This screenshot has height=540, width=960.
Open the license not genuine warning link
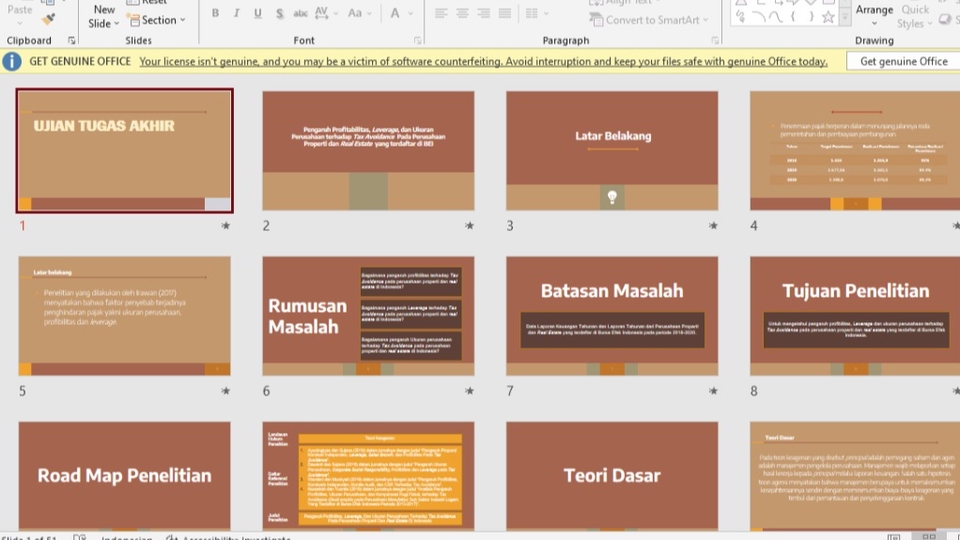click(x=483, y=61)
